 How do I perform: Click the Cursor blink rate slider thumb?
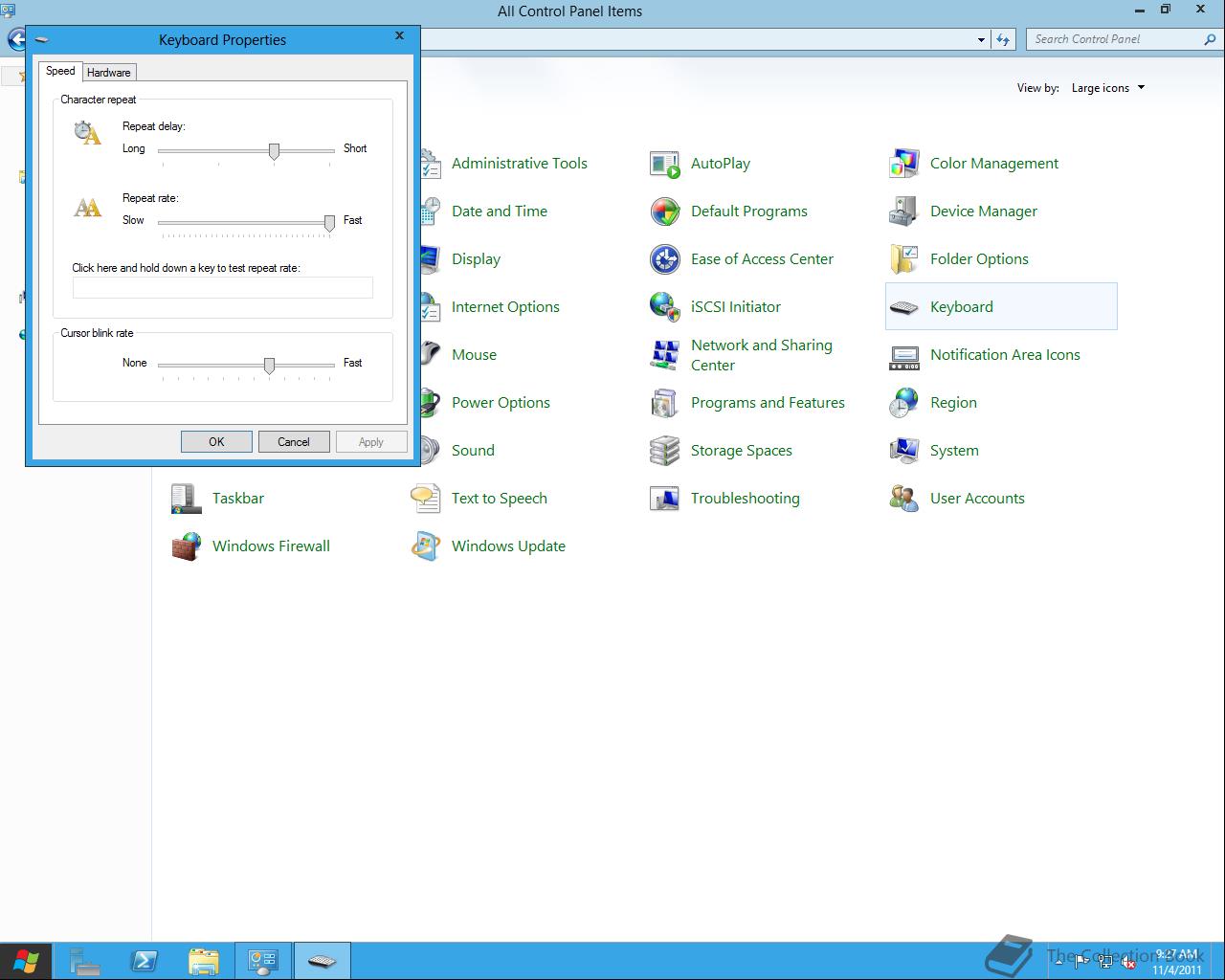click(x=269, y=366)
